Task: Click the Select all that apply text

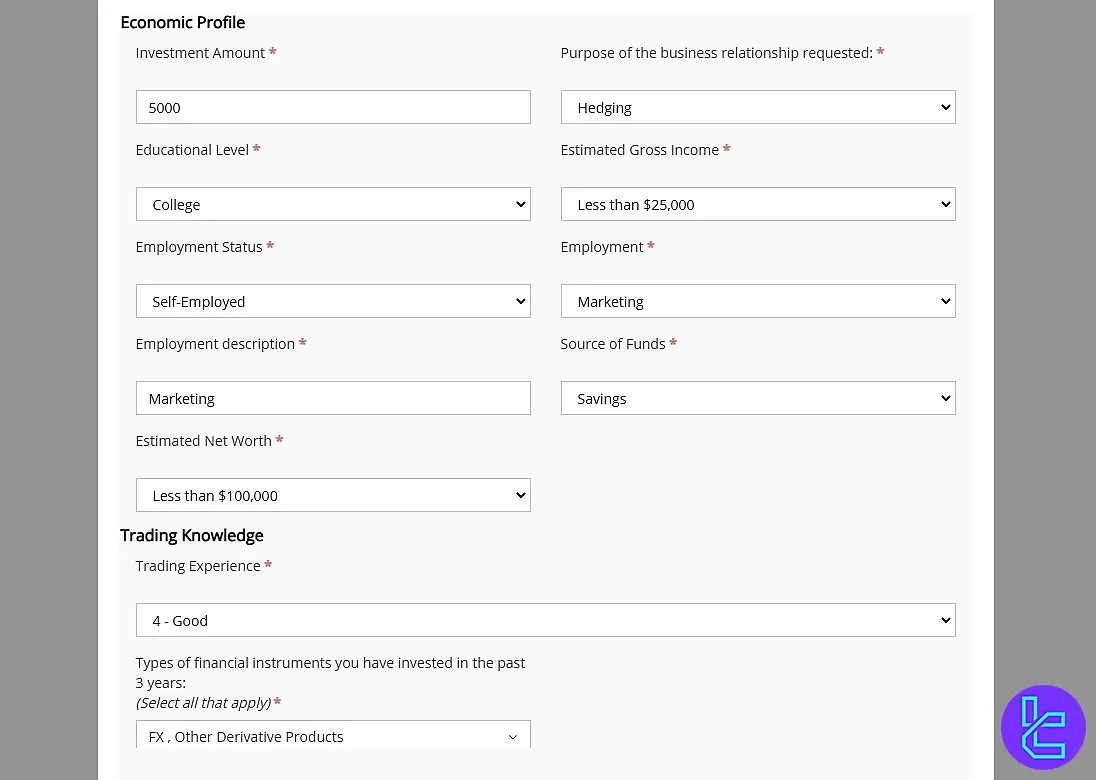Action: (x=202, y=702)
